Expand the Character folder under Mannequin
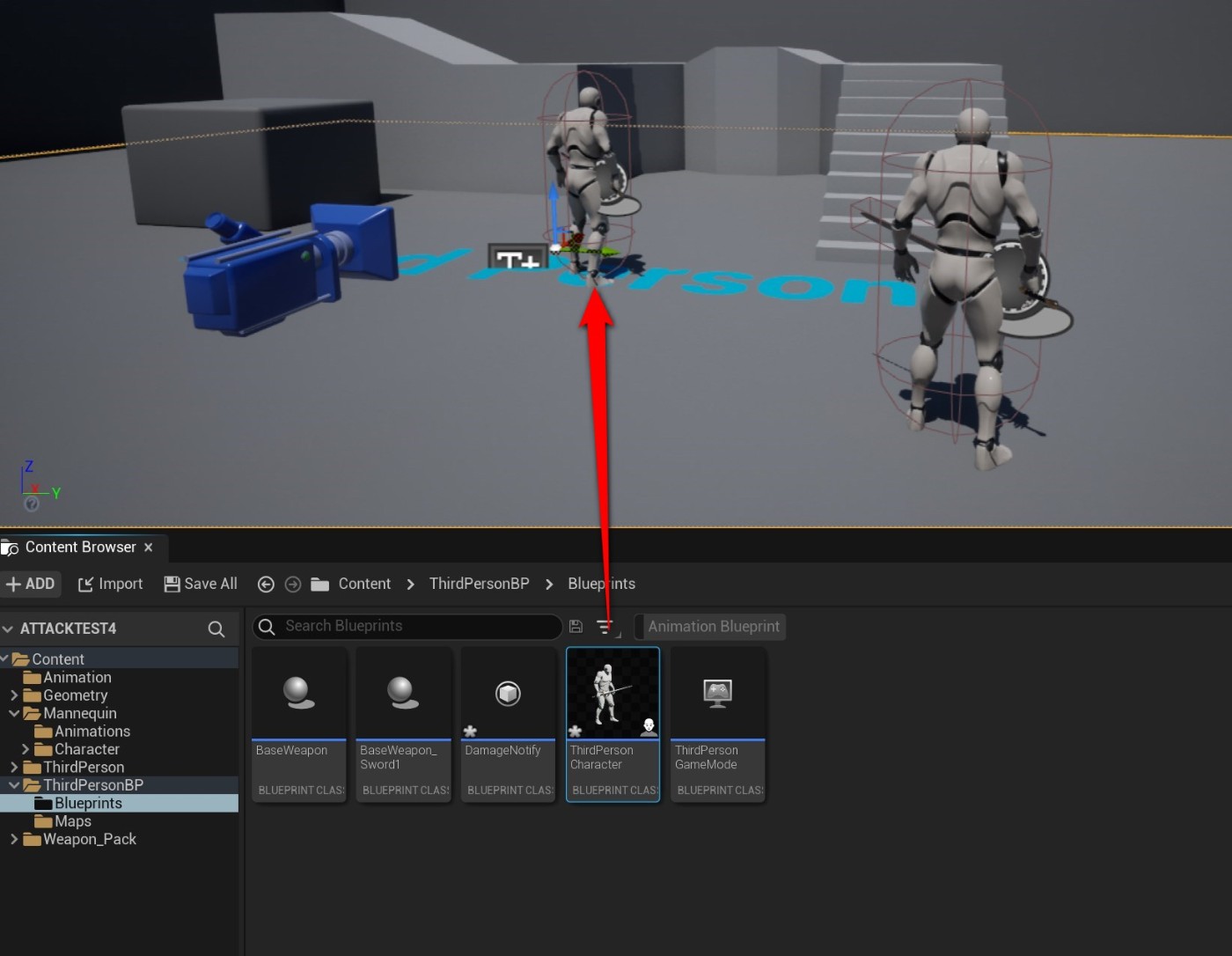Image resolution: width=1232 pixels, height=956 pixels. click(x=26, y=749)
